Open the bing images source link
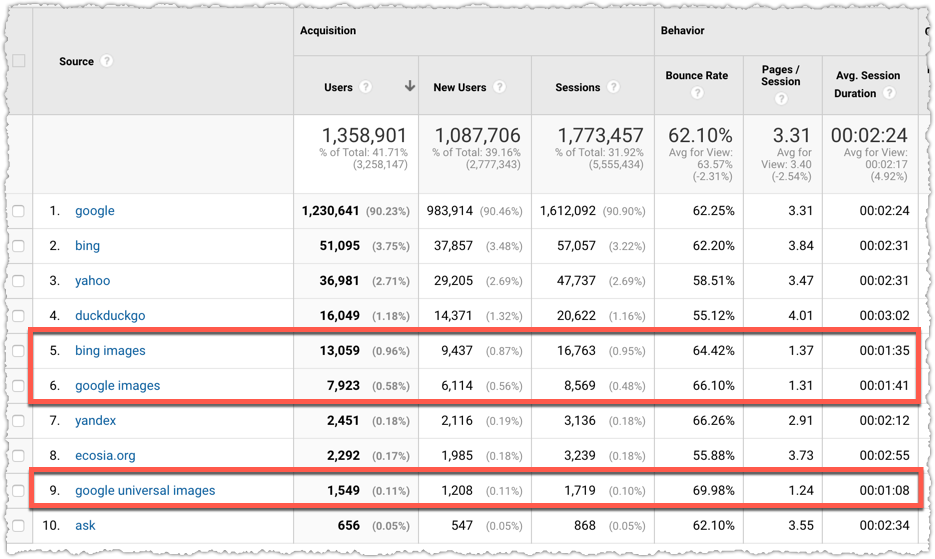The width and height of the screenshot is (935, 559). (110, 351)
